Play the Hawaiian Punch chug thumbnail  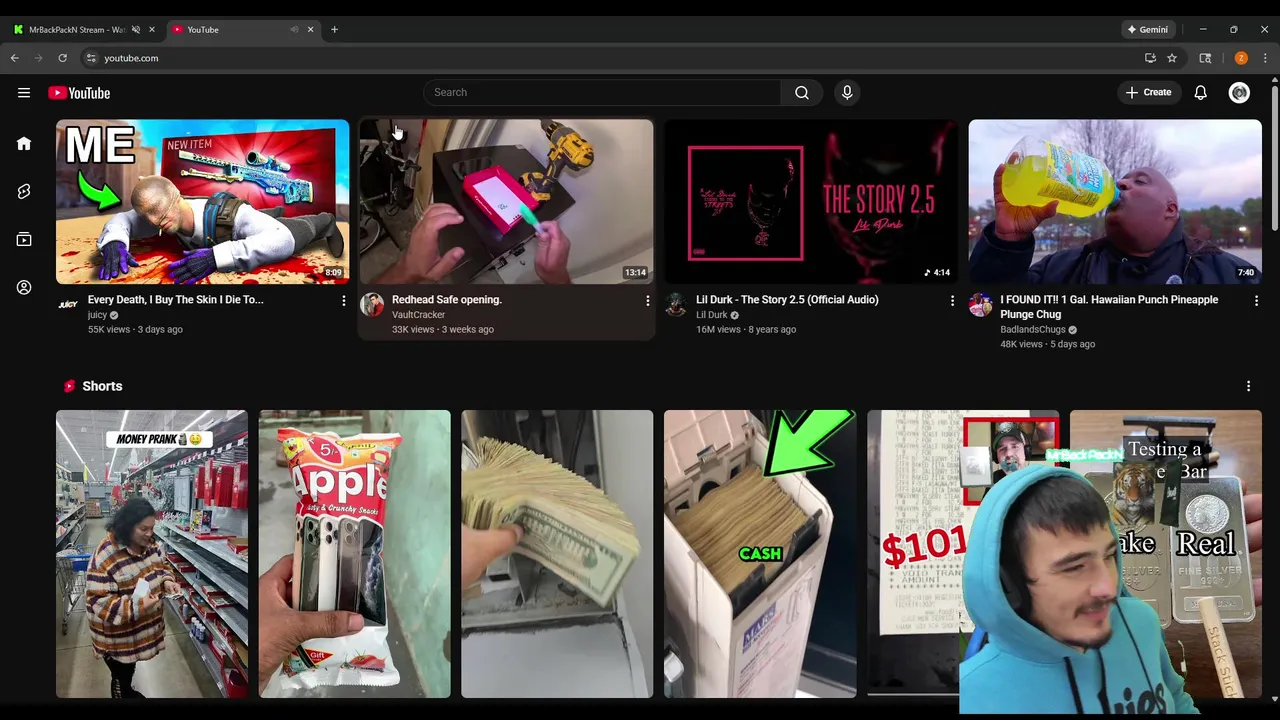click(x=1115, y=202)
